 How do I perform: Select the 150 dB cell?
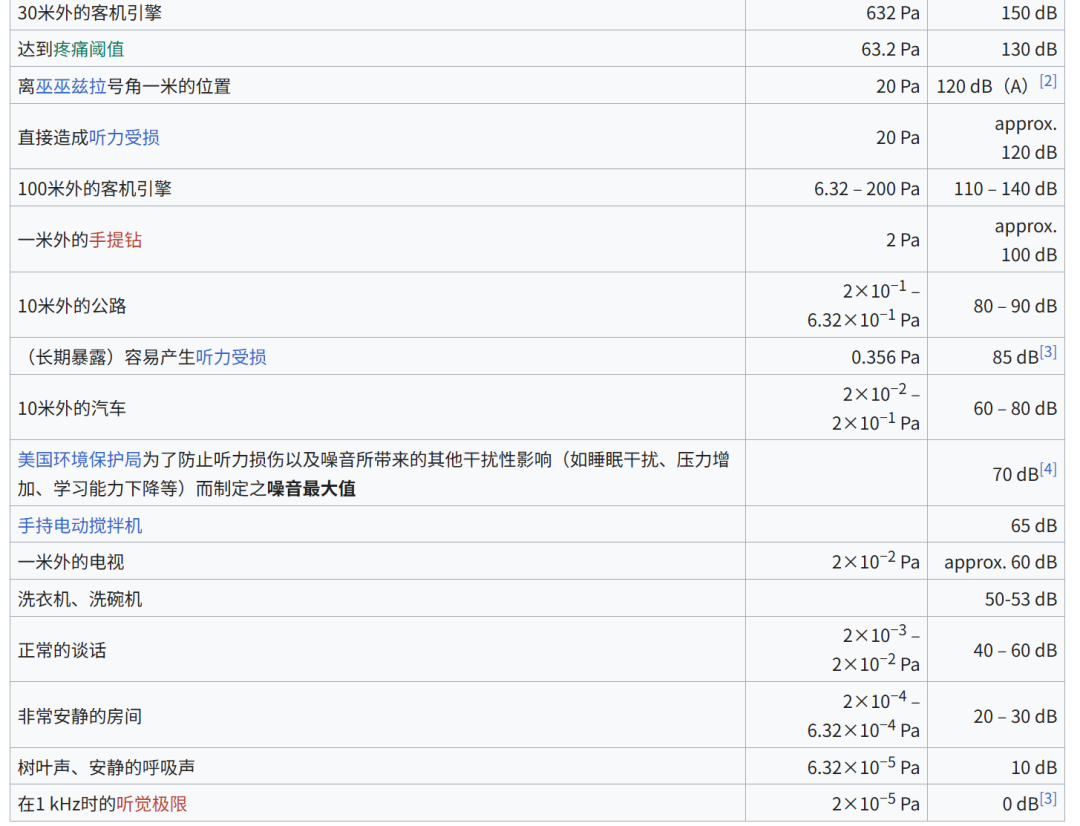(x=1028, y=13)
